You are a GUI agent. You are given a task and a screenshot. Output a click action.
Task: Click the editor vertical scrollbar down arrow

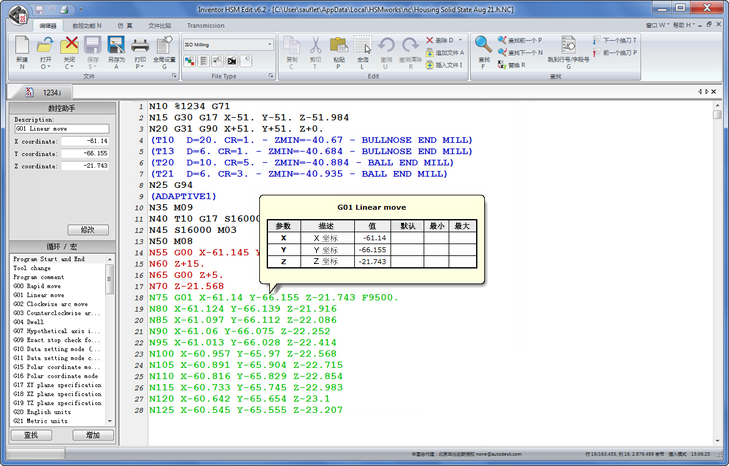click(x=717, y=440)
